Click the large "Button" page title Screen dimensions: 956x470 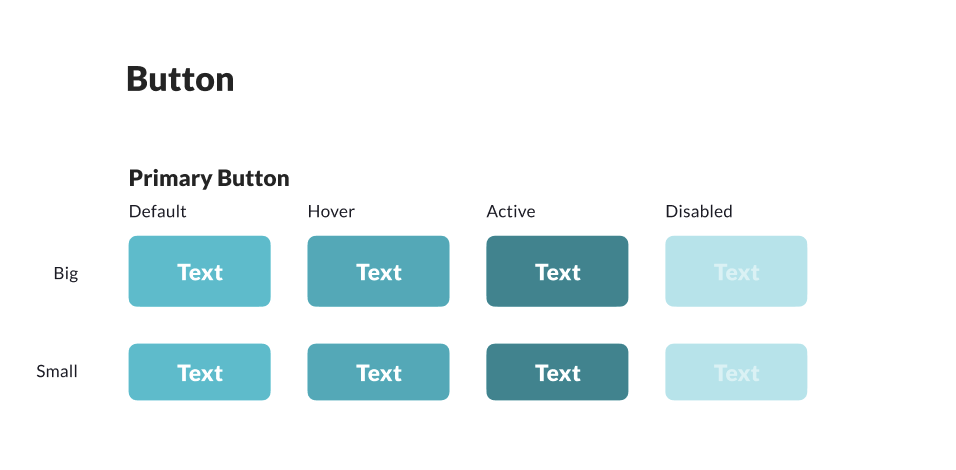[180, 79]
